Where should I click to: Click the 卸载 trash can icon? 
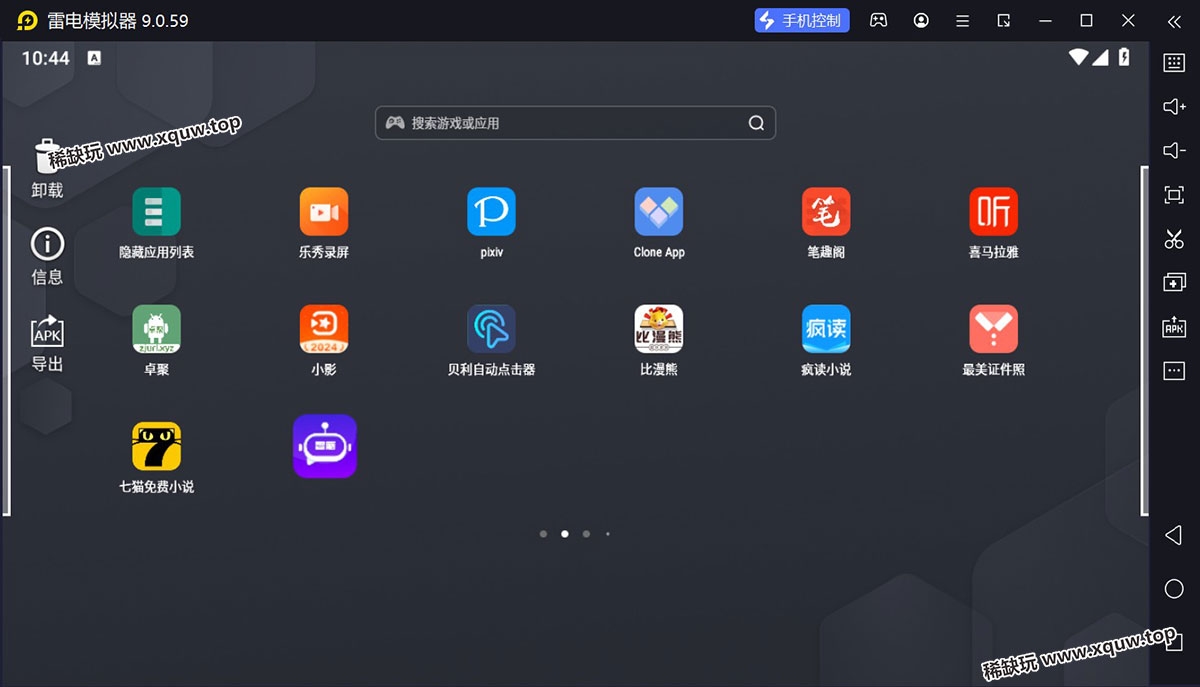[x=47, y=157]
